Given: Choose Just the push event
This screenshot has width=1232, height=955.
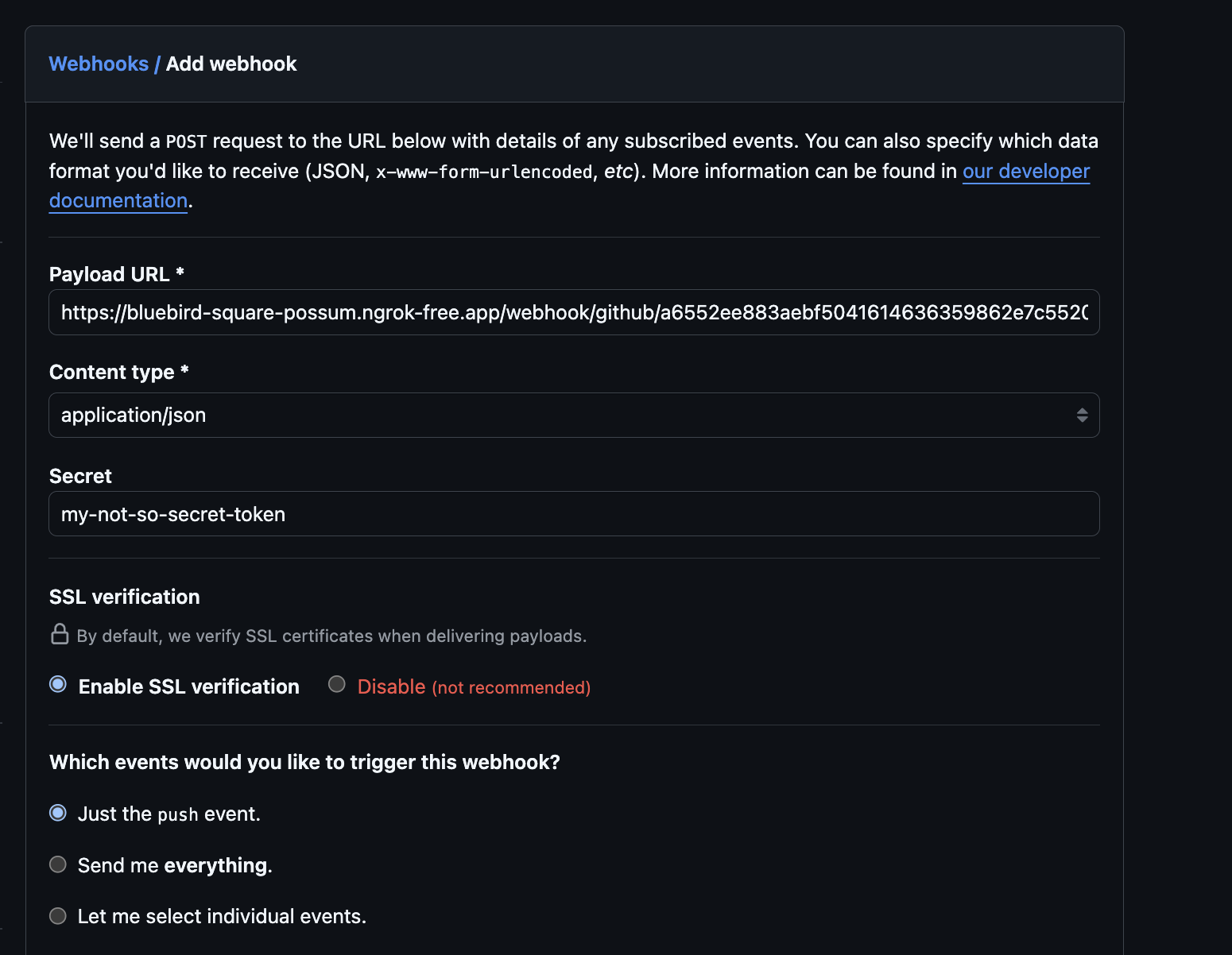Looking at the screenshot, I should coord(57,813).
